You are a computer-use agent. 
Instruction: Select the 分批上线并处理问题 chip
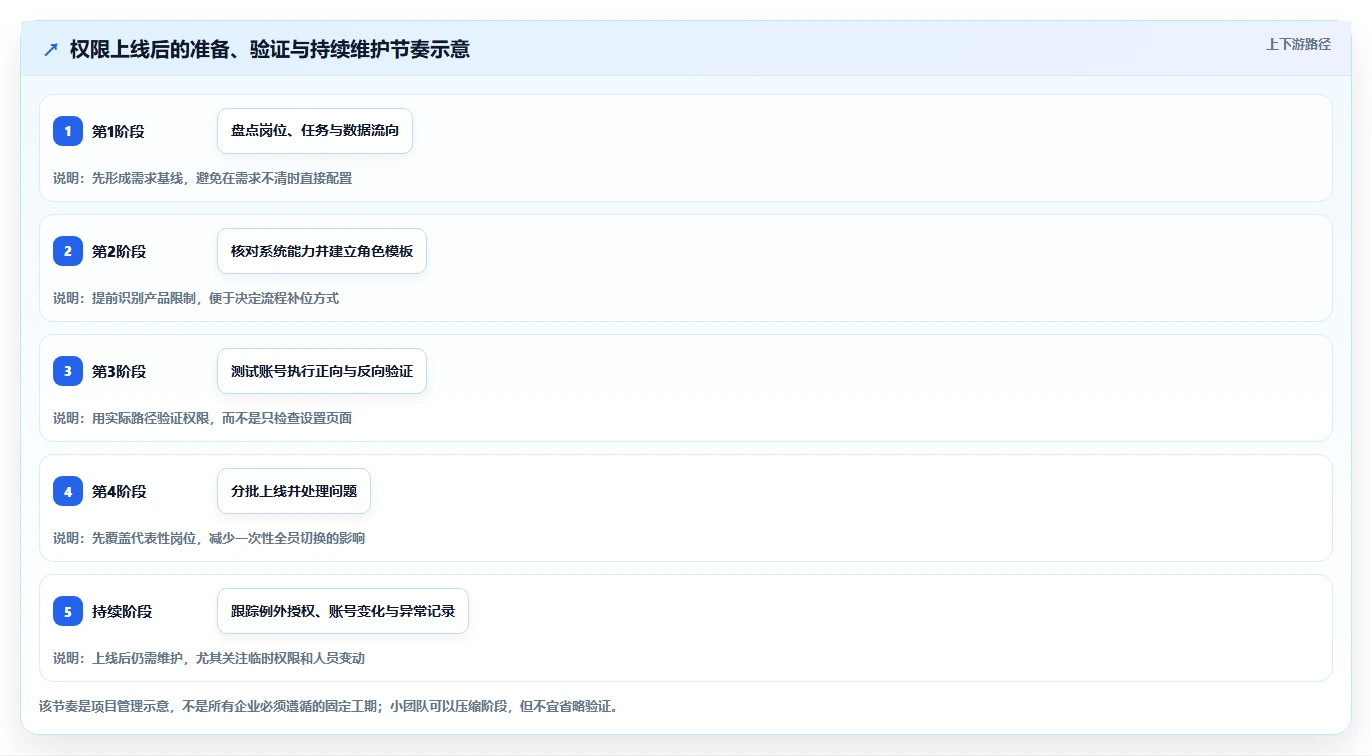294,491
